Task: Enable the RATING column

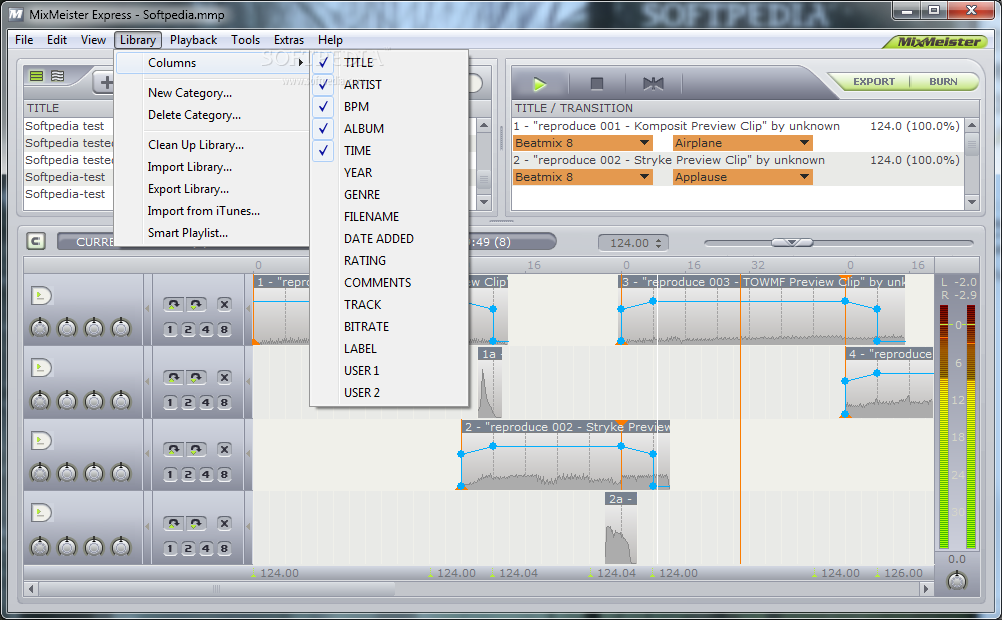Action: tap(389, 261)
